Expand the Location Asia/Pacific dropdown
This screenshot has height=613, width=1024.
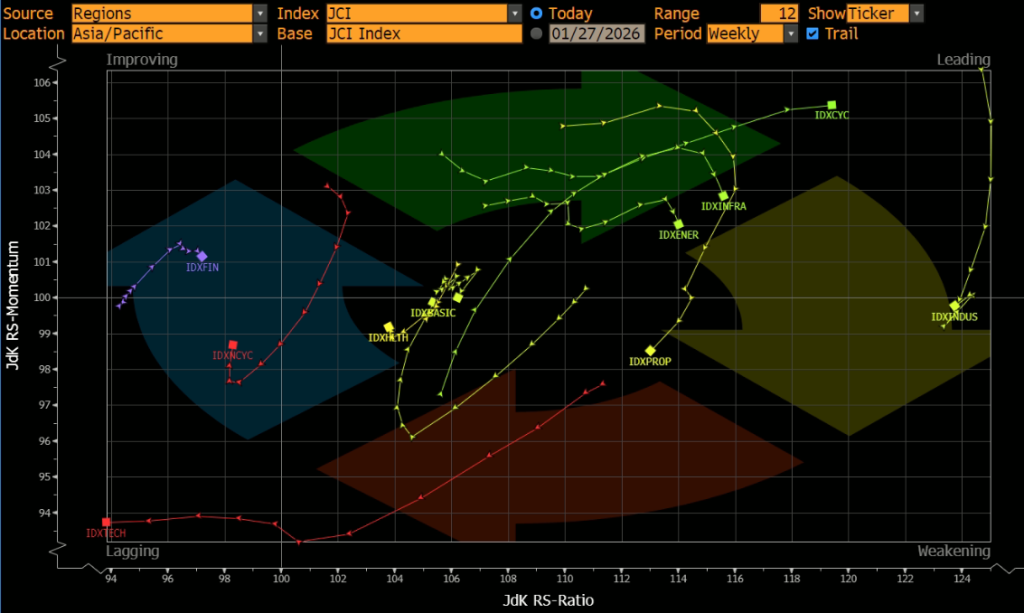[x=260, y=33]
